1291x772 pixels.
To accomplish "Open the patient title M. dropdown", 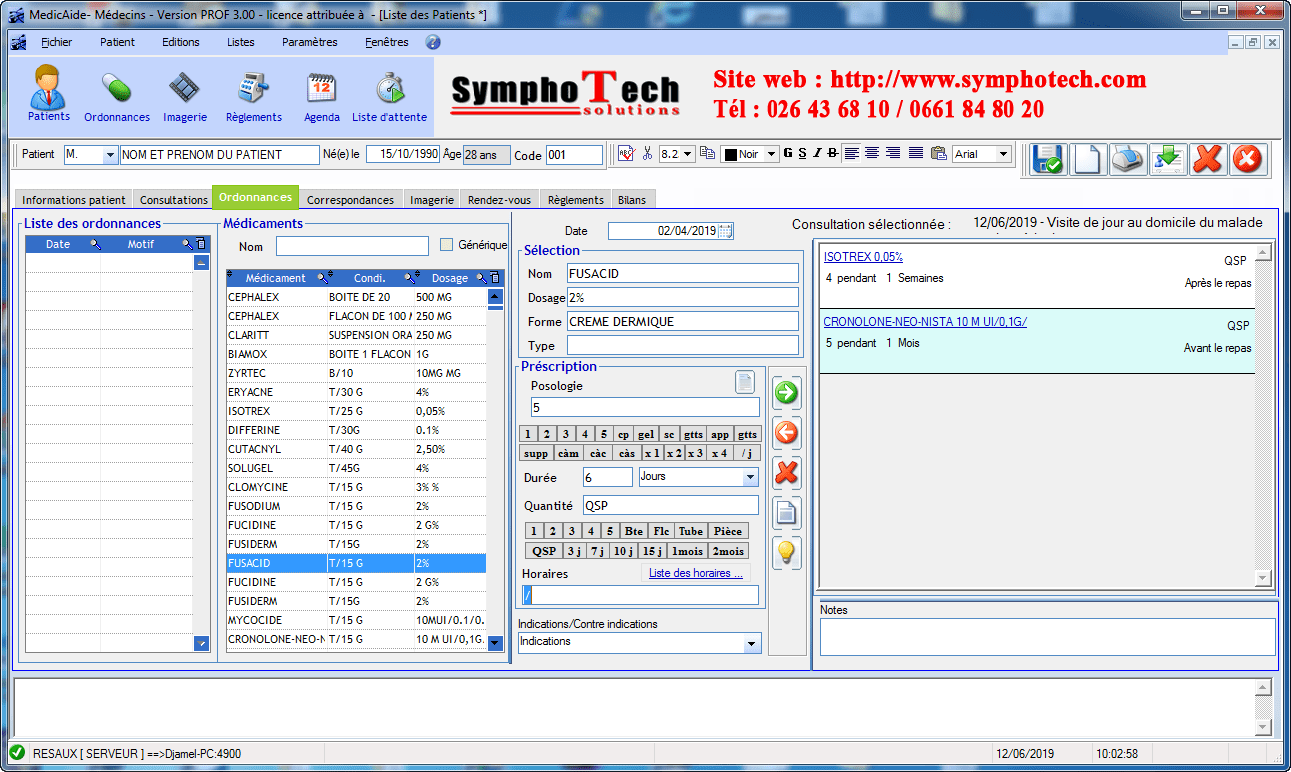I will tap(109, 155).
